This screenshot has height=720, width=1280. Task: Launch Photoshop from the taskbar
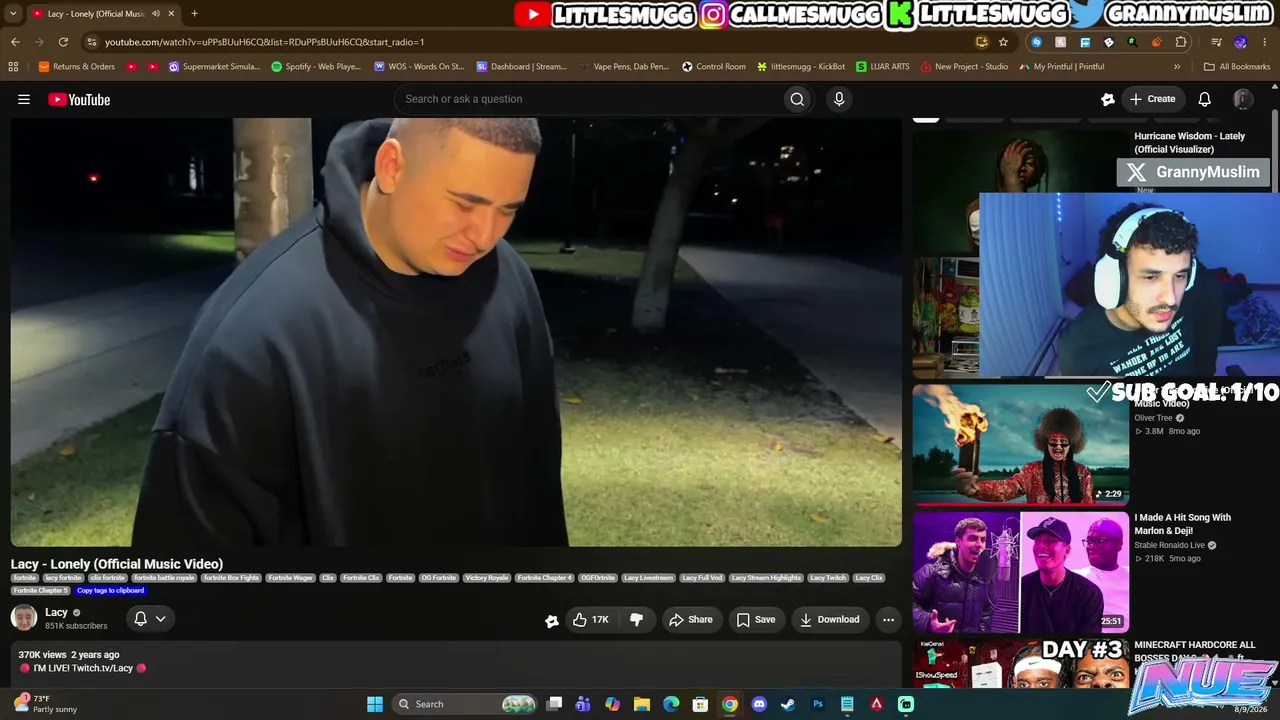point(818,704)
